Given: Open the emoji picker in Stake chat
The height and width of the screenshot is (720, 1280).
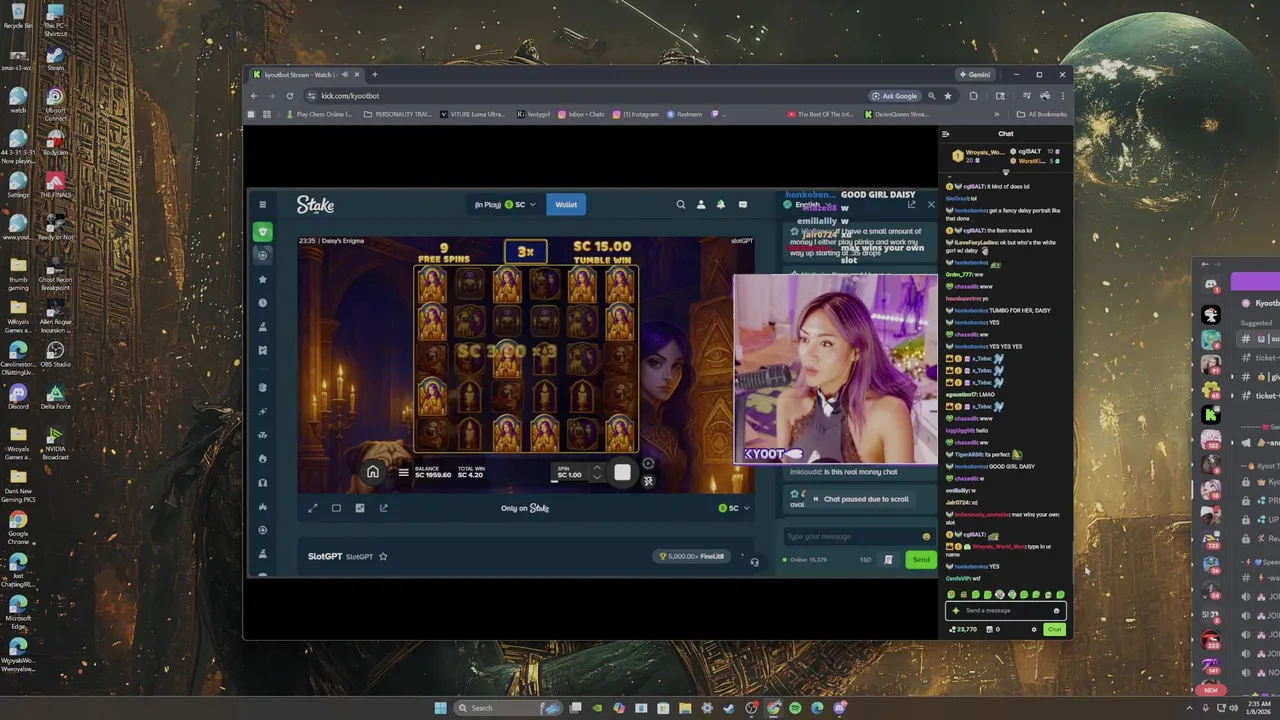Looking at the screenshot, I should 926,537.
